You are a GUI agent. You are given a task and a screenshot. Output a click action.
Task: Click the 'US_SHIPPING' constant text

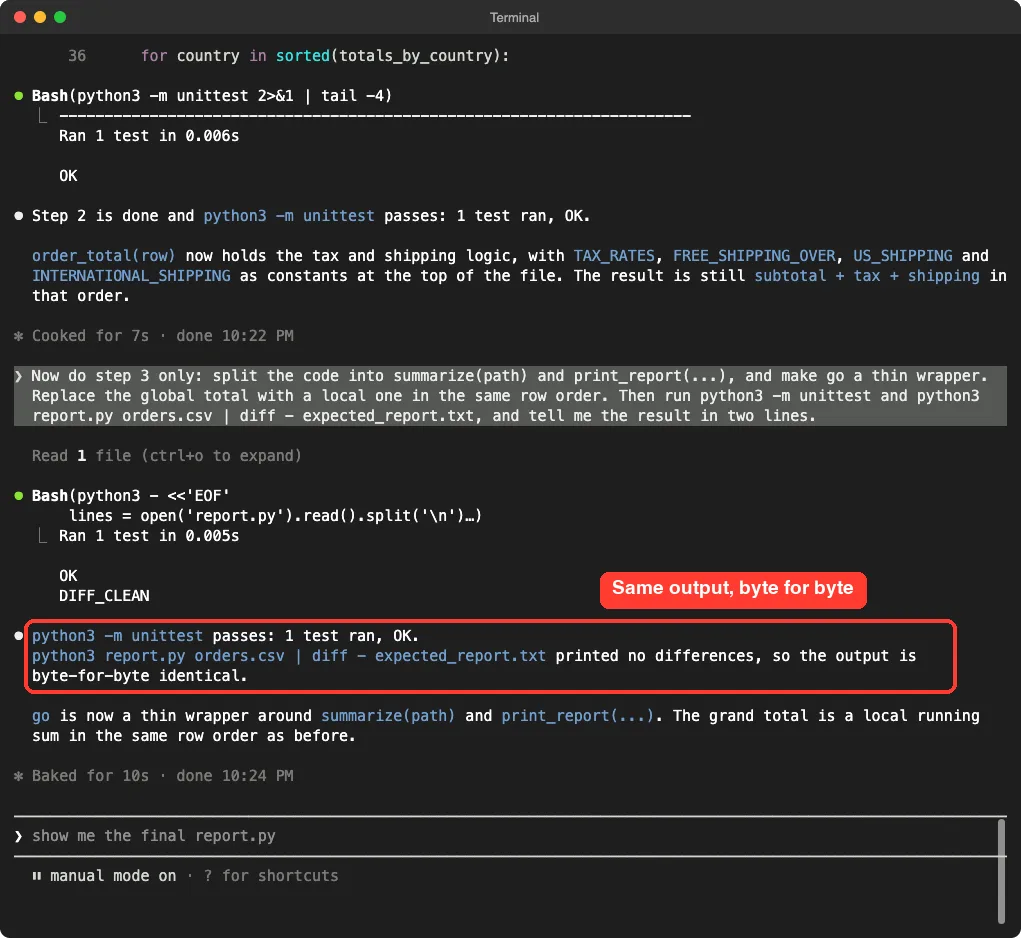coord(902,256)
